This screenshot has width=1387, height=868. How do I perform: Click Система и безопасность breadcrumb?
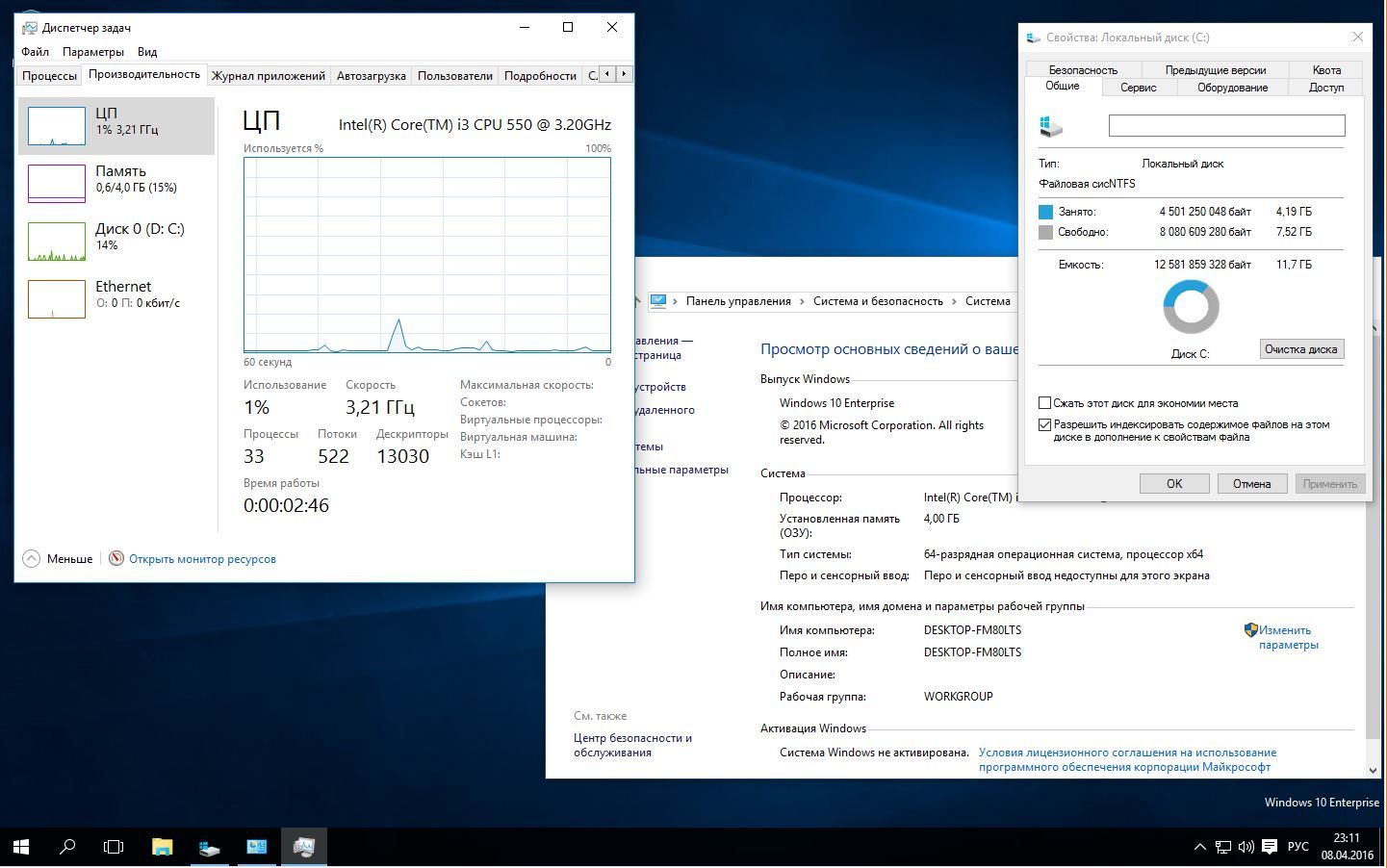pyautogui.click(x=878, y=301)
